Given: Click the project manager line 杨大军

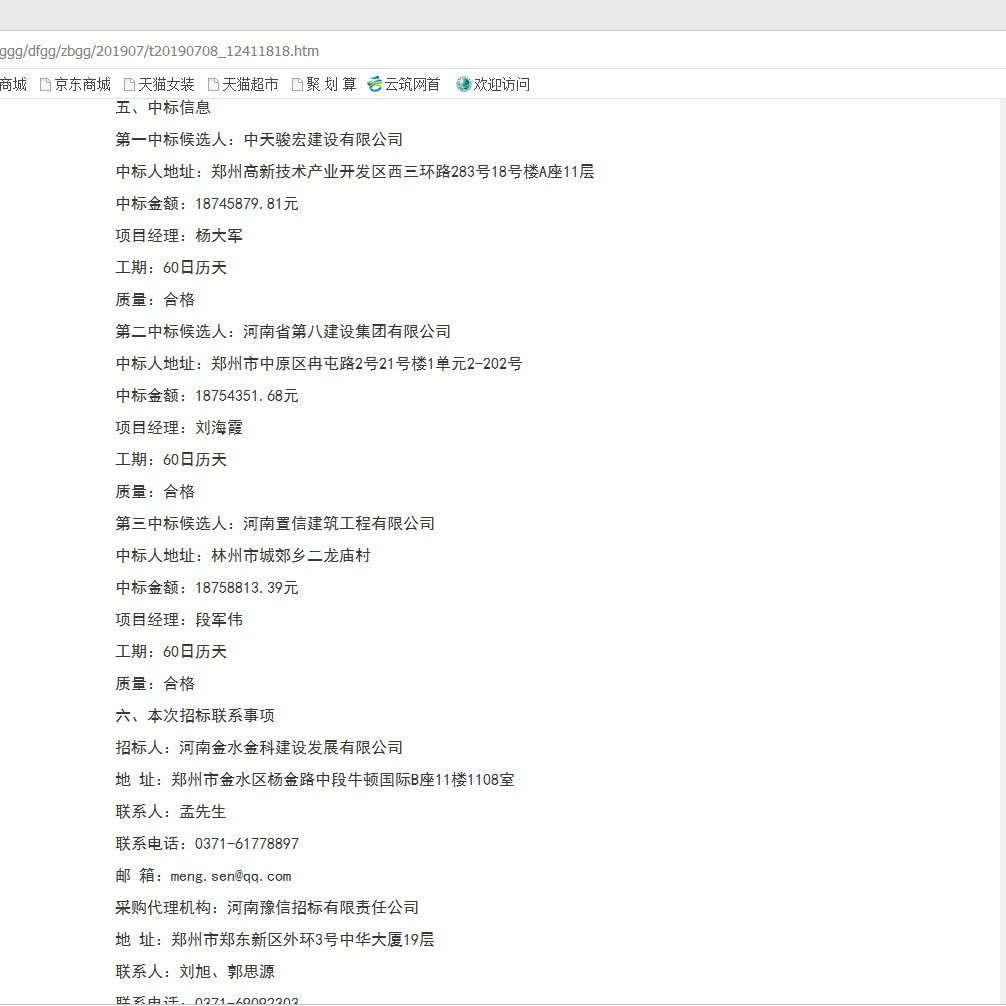Looking at the screenshot, I should click(179, 235).
